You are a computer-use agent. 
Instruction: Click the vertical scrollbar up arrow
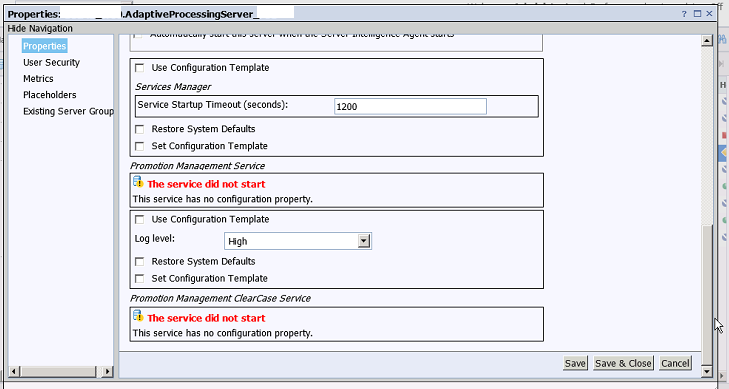707,40
